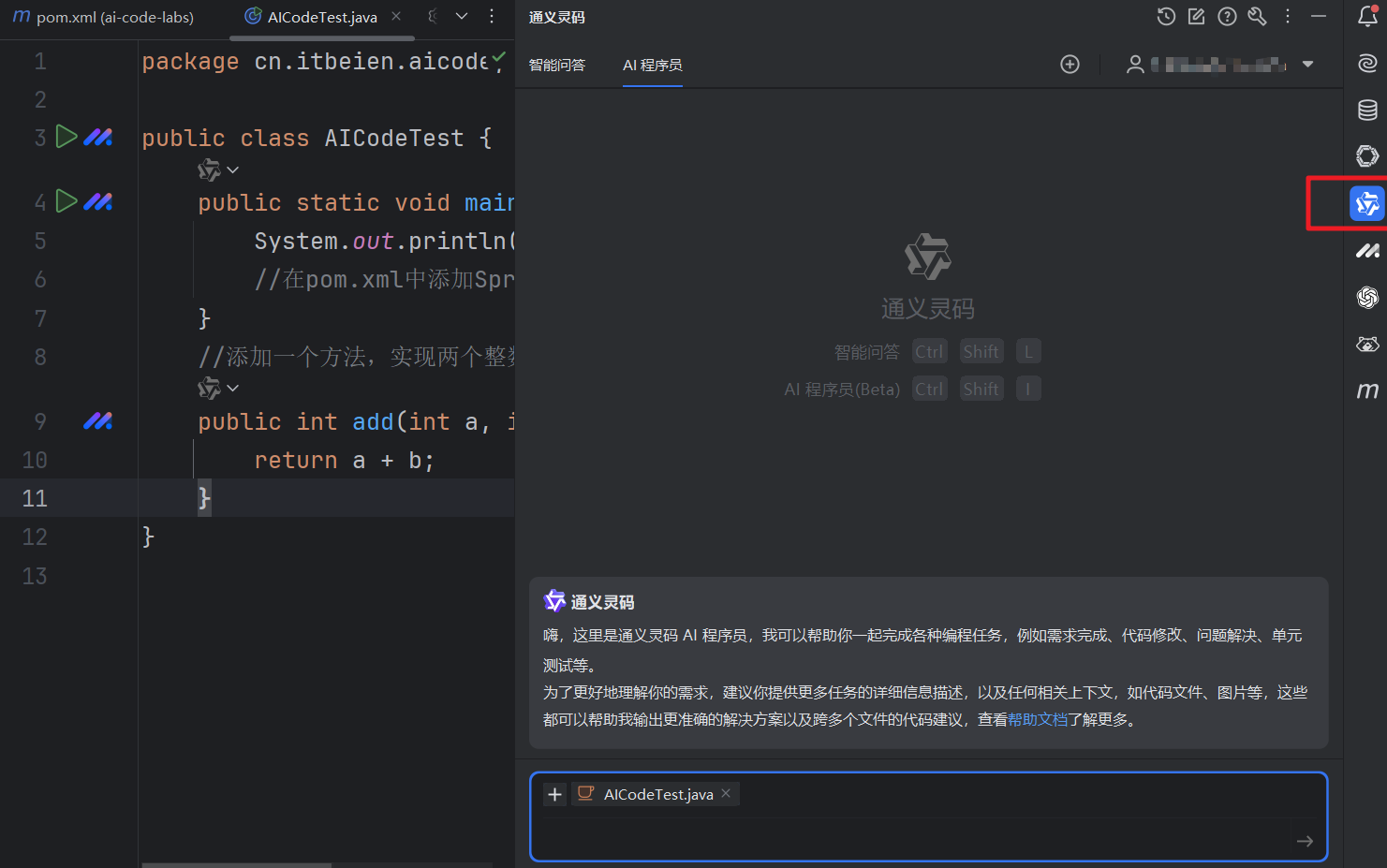
Task: Expand the editor tab list chevron
Action: coord(462,17)
